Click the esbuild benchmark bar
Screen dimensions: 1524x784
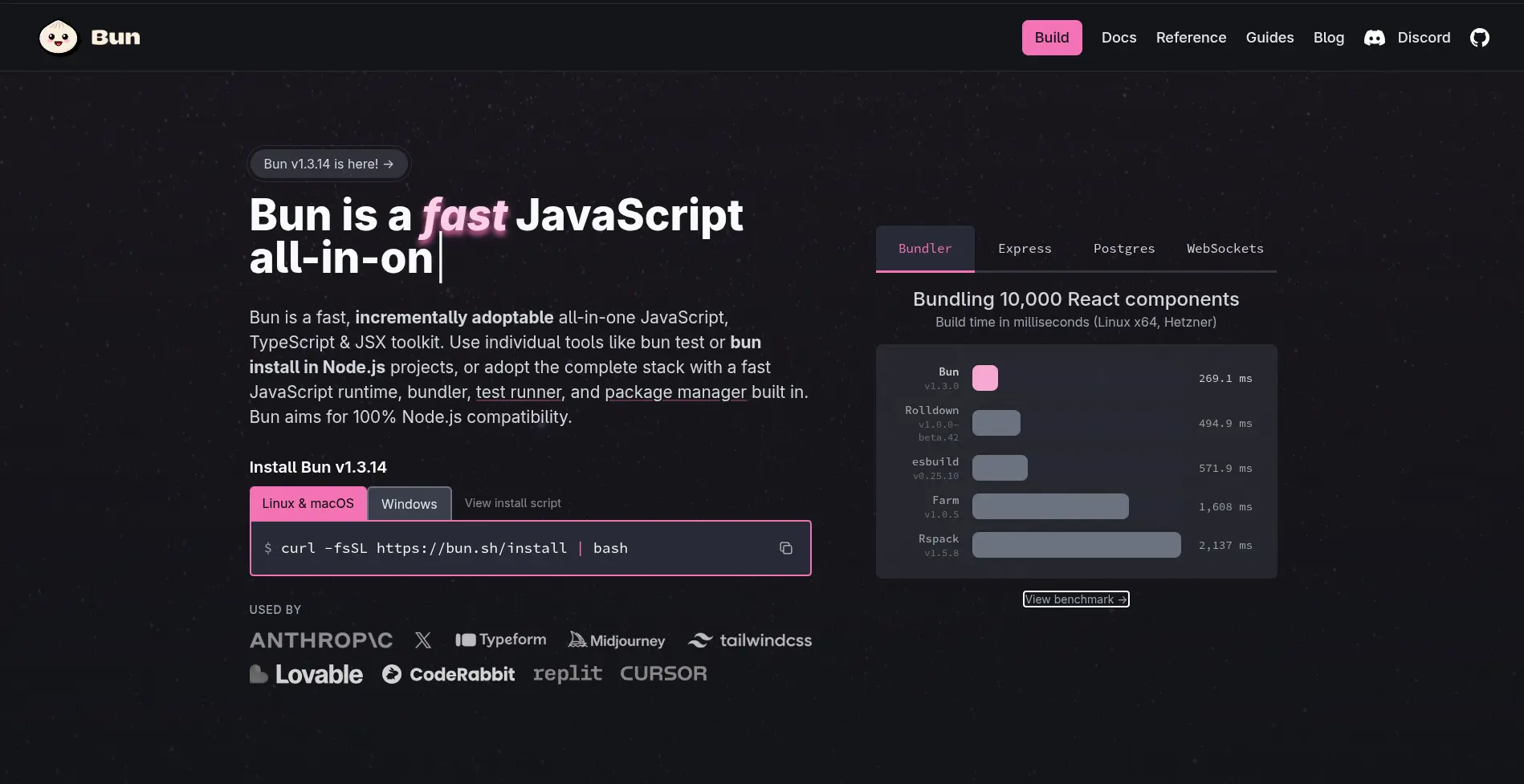(1000, 468)
